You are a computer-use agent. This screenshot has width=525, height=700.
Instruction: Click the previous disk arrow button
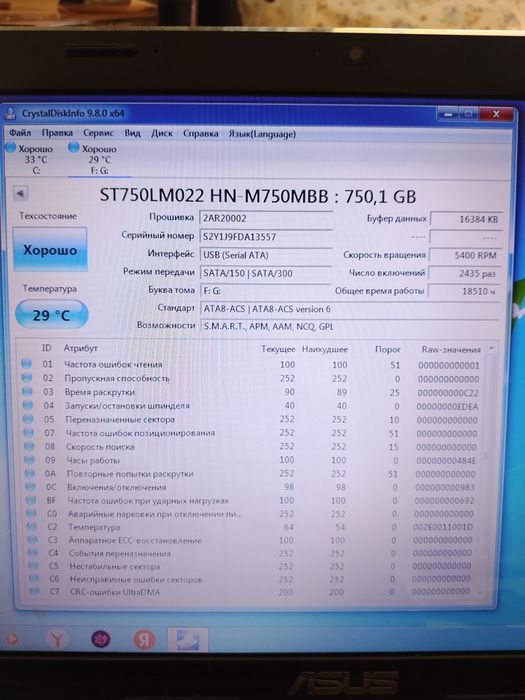[x=20, y=194]
